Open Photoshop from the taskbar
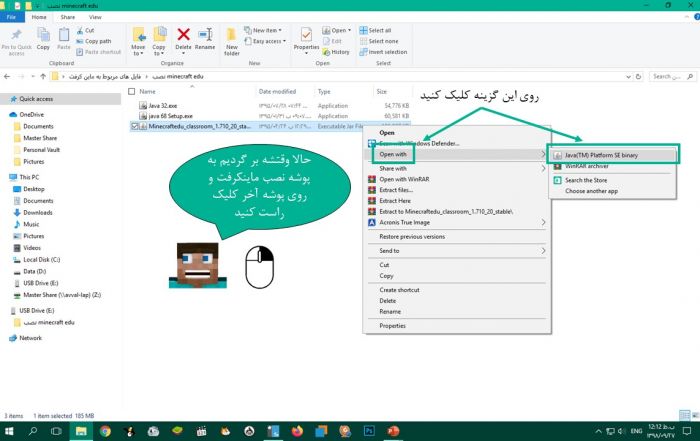The image size is (700, 441). [x=368, y=431]
